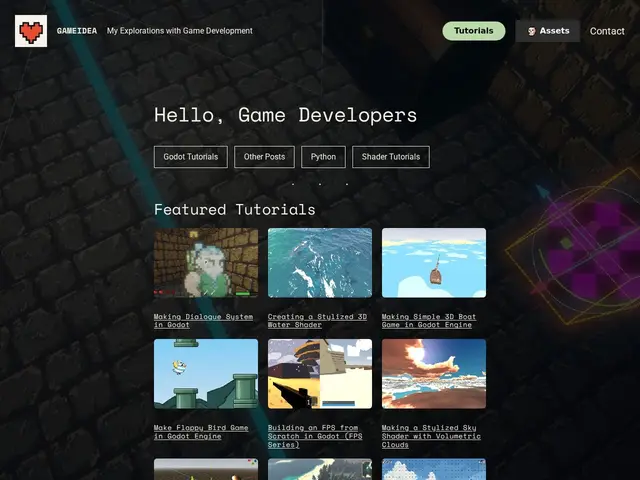The width and height of the screenshot is (640, 480).
Task: Click 'Making a Stylized Sky Shader' link
Action: [431, 436]
